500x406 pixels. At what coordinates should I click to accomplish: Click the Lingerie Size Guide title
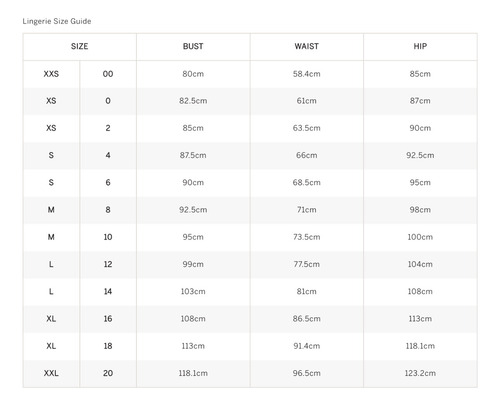57,21
